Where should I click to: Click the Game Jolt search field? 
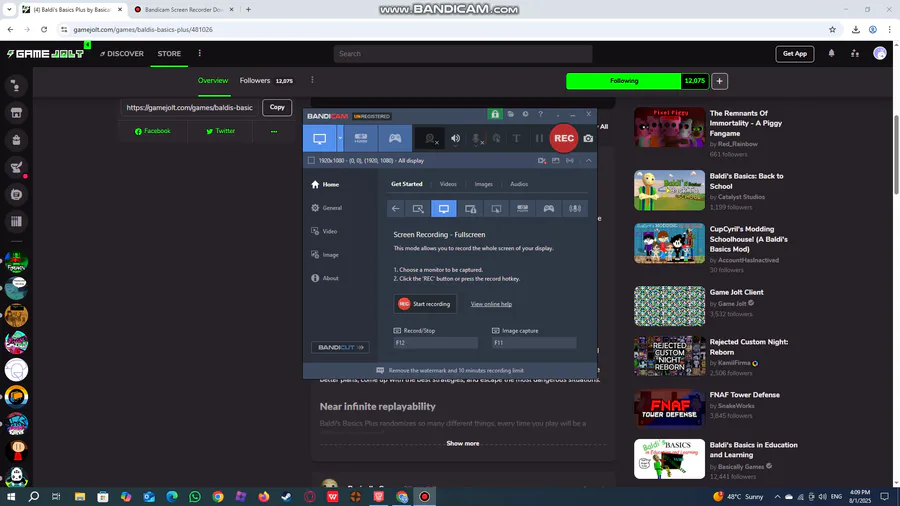463,53
